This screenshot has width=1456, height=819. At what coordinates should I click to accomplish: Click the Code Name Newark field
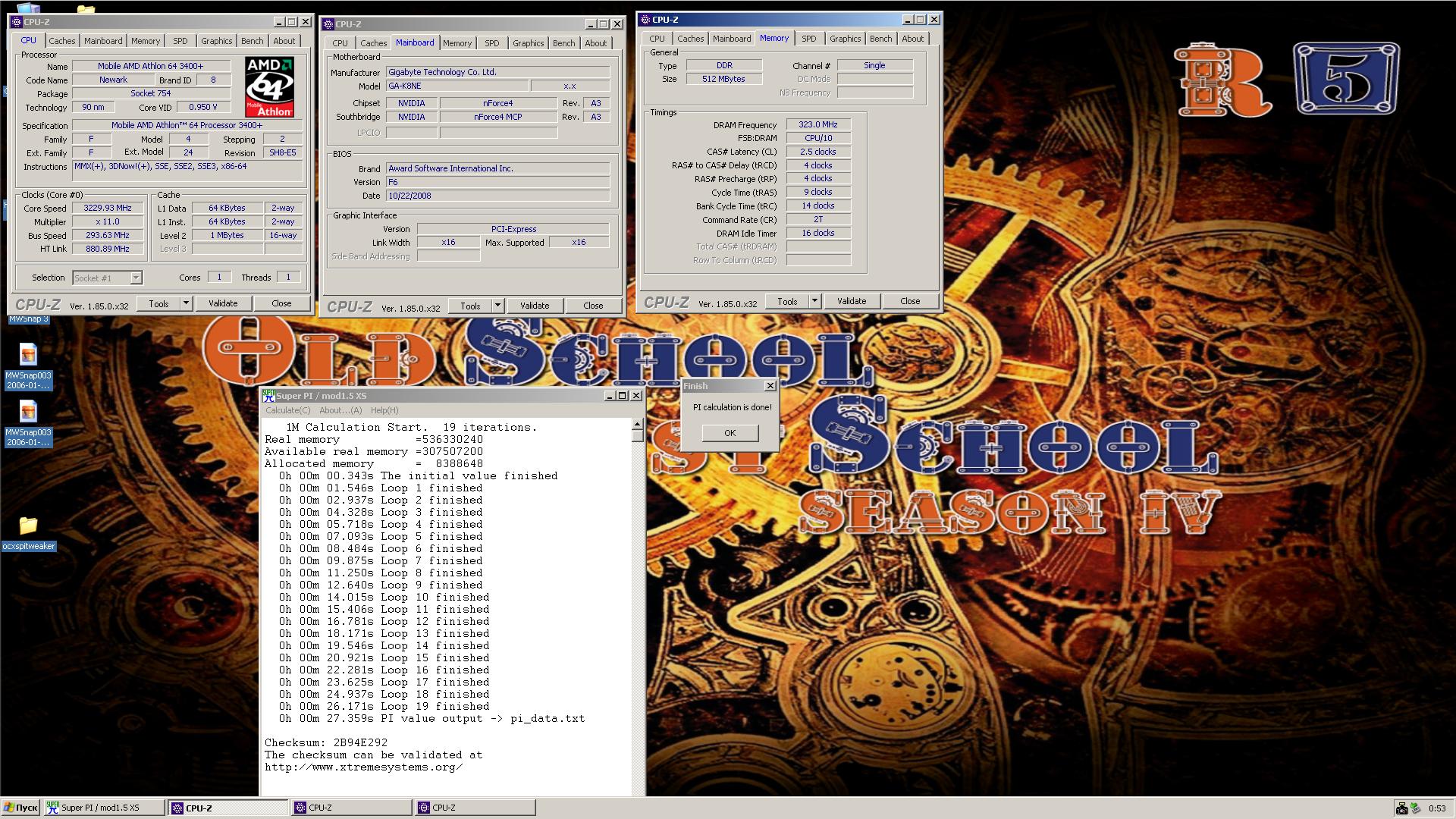tap(113, 80)
